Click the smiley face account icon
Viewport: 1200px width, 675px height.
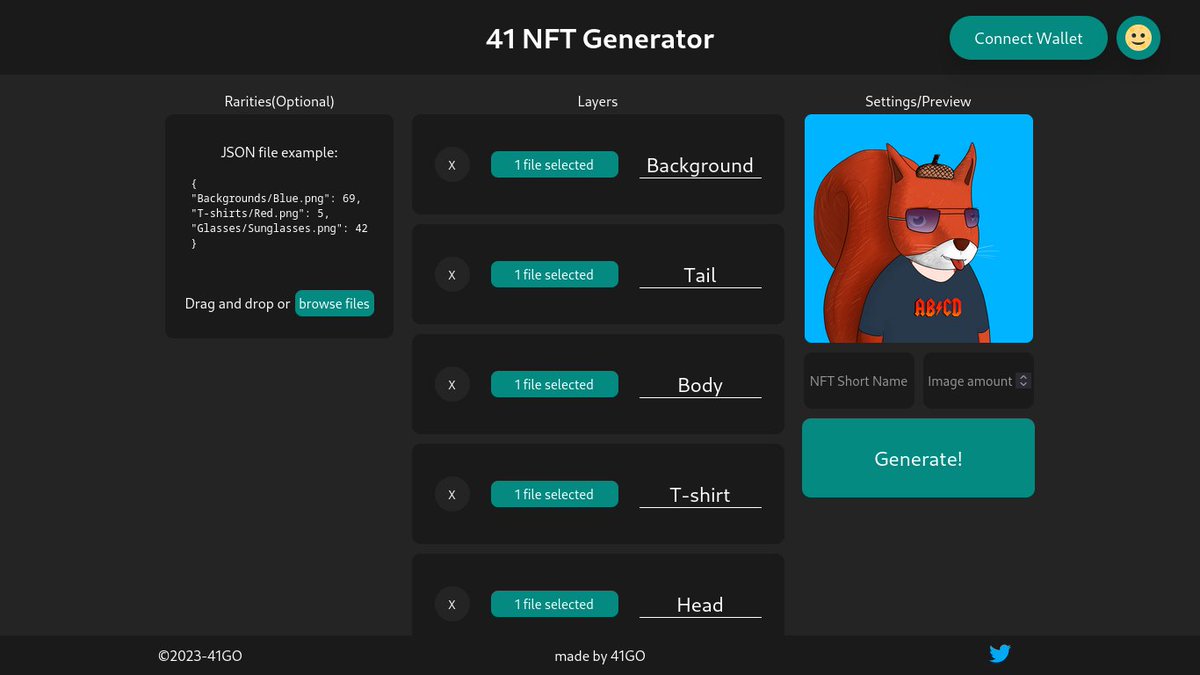(1138, 38)
